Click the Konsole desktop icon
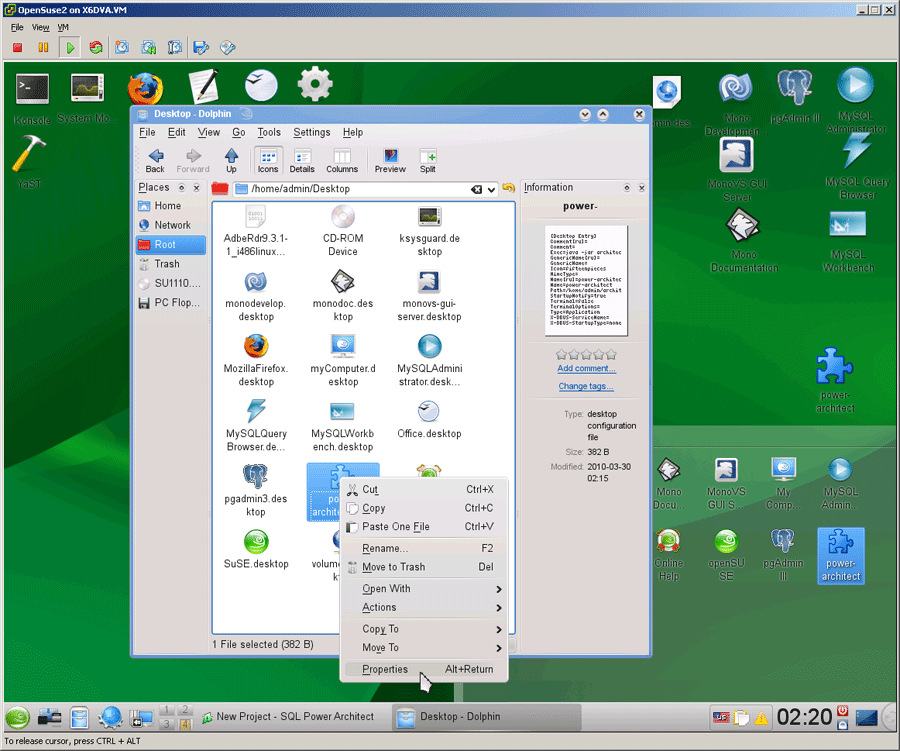Screen dimensions: 900x751 click(x=32, y=89)
